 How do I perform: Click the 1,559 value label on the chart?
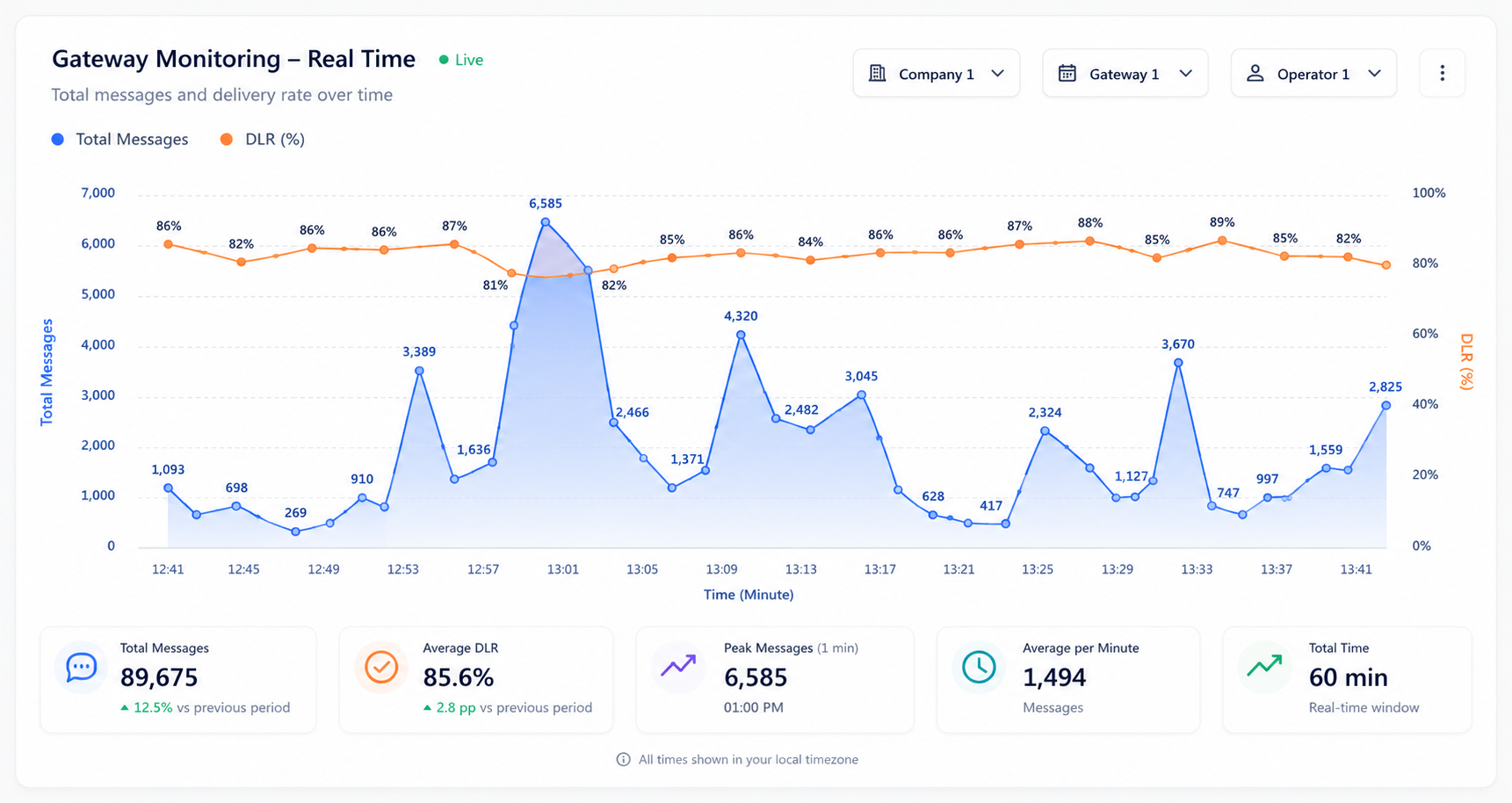coord(1326,450)
